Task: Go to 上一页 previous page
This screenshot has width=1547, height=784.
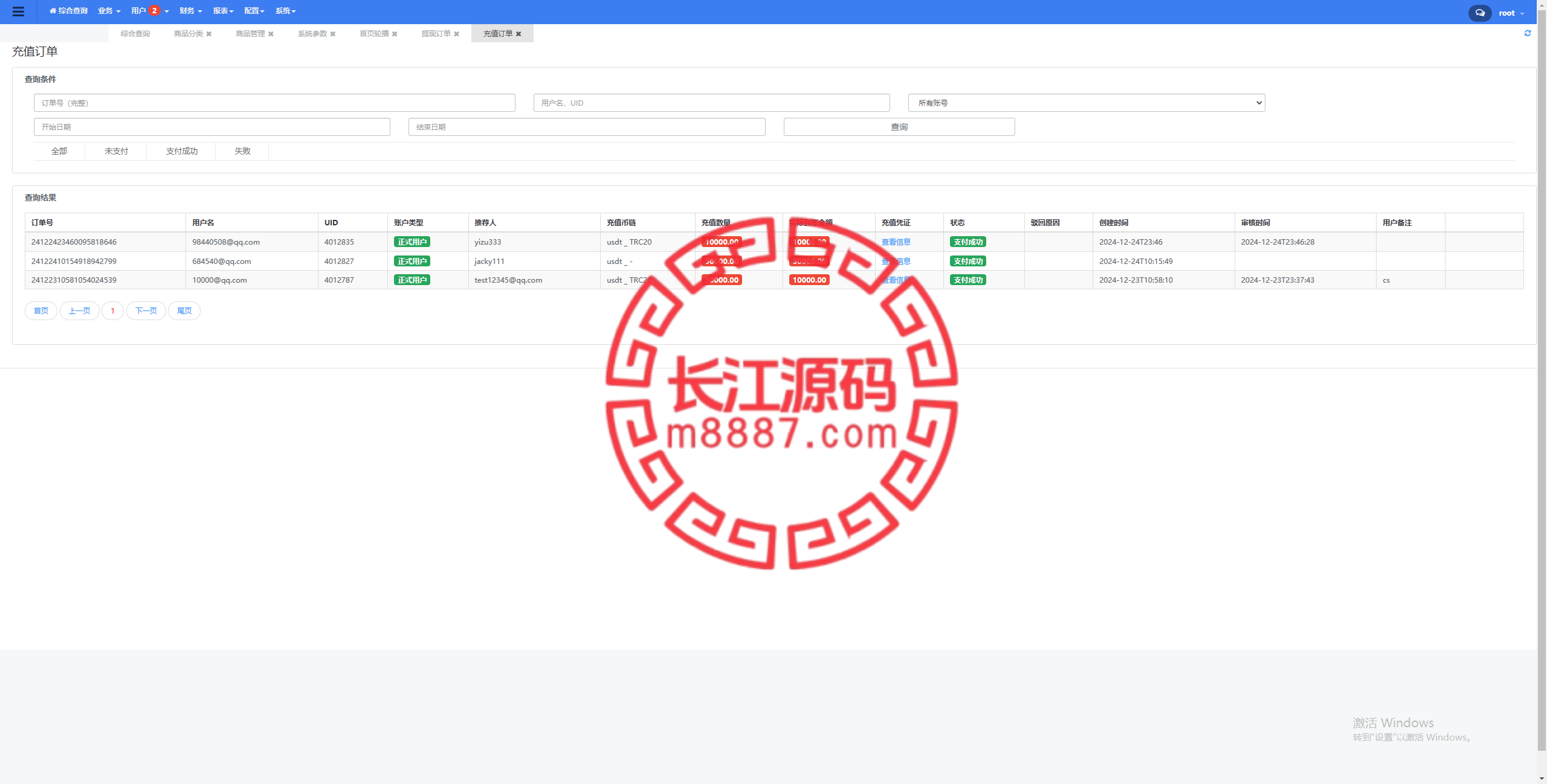Action: (80, 310)
